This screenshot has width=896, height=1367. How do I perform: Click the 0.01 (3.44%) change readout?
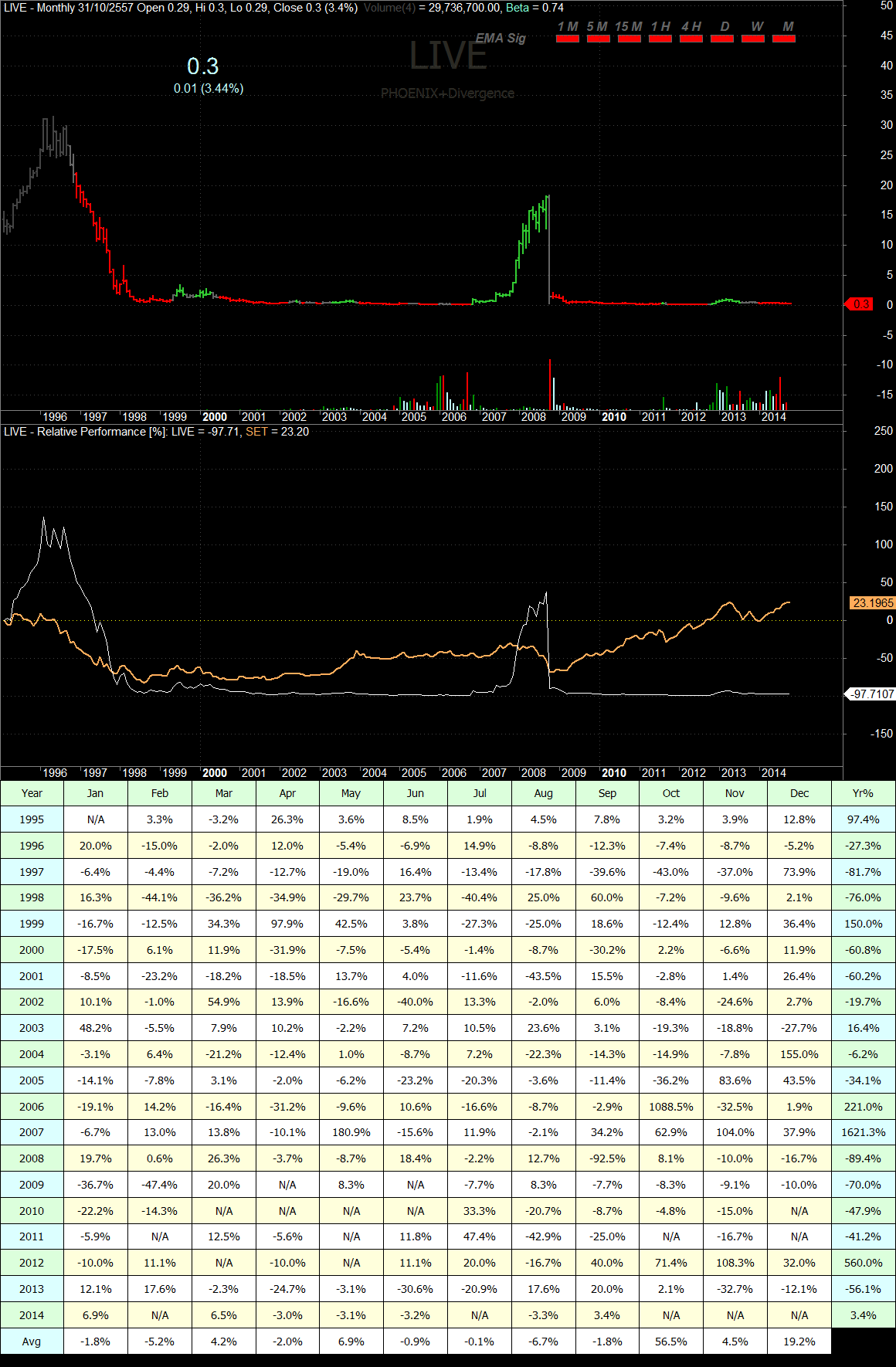pyautogui.click(x=209, y=89)
